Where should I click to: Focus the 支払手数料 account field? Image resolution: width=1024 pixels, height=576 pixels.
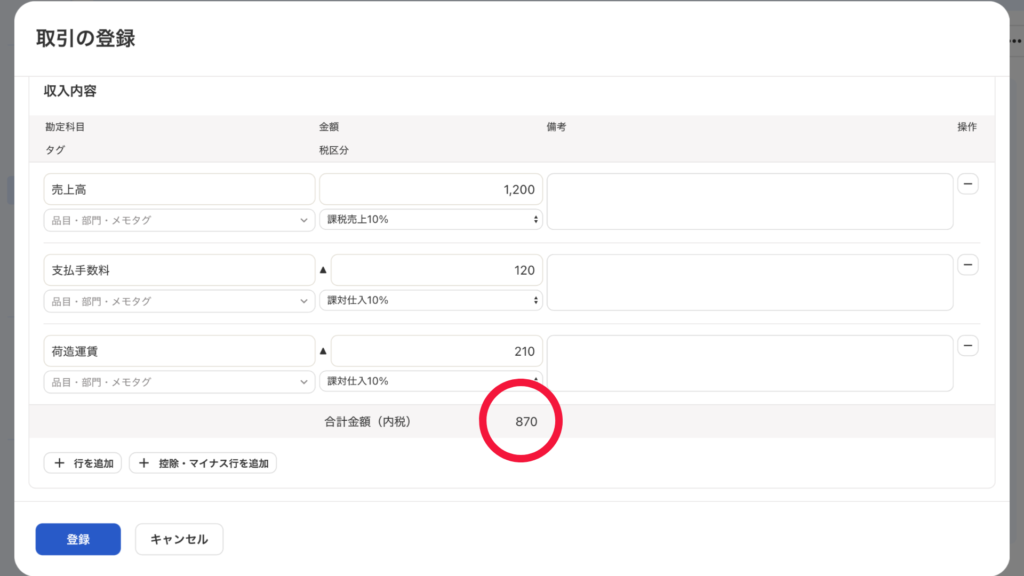(180, 270)
